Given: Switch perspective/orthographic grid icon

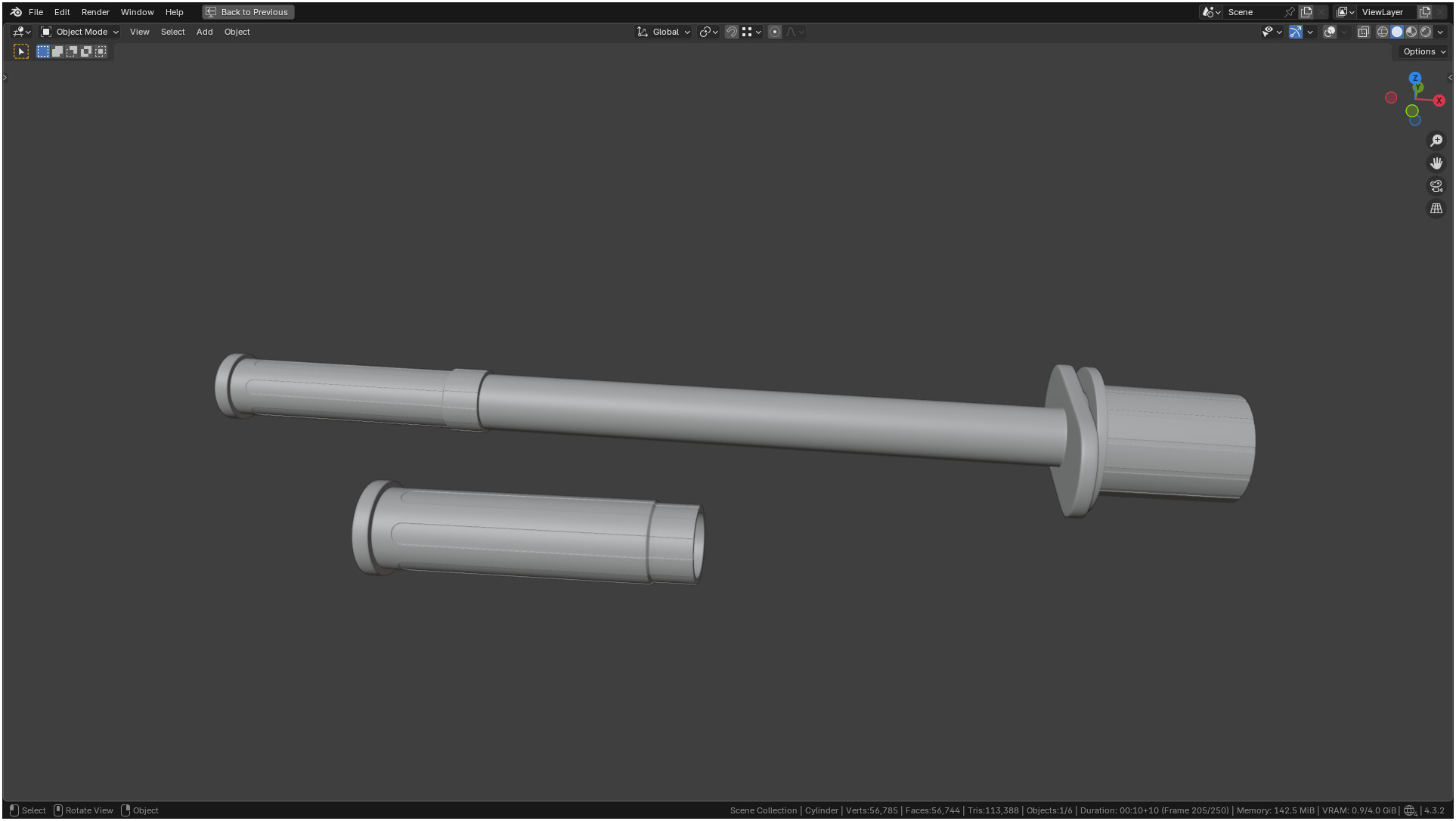Looking at the screenshot, I should tap(1436, 209).
